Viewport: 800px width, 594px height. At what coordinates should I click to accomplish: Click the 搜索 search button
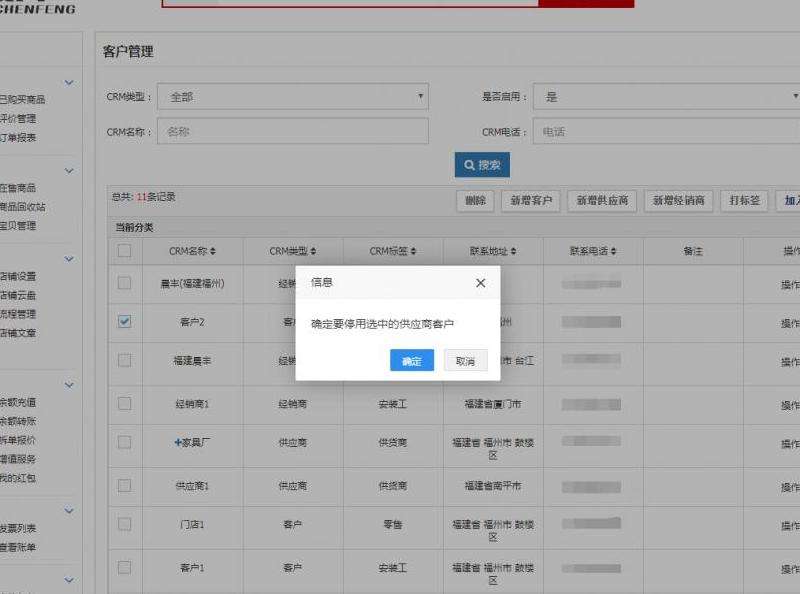[482, 165]
